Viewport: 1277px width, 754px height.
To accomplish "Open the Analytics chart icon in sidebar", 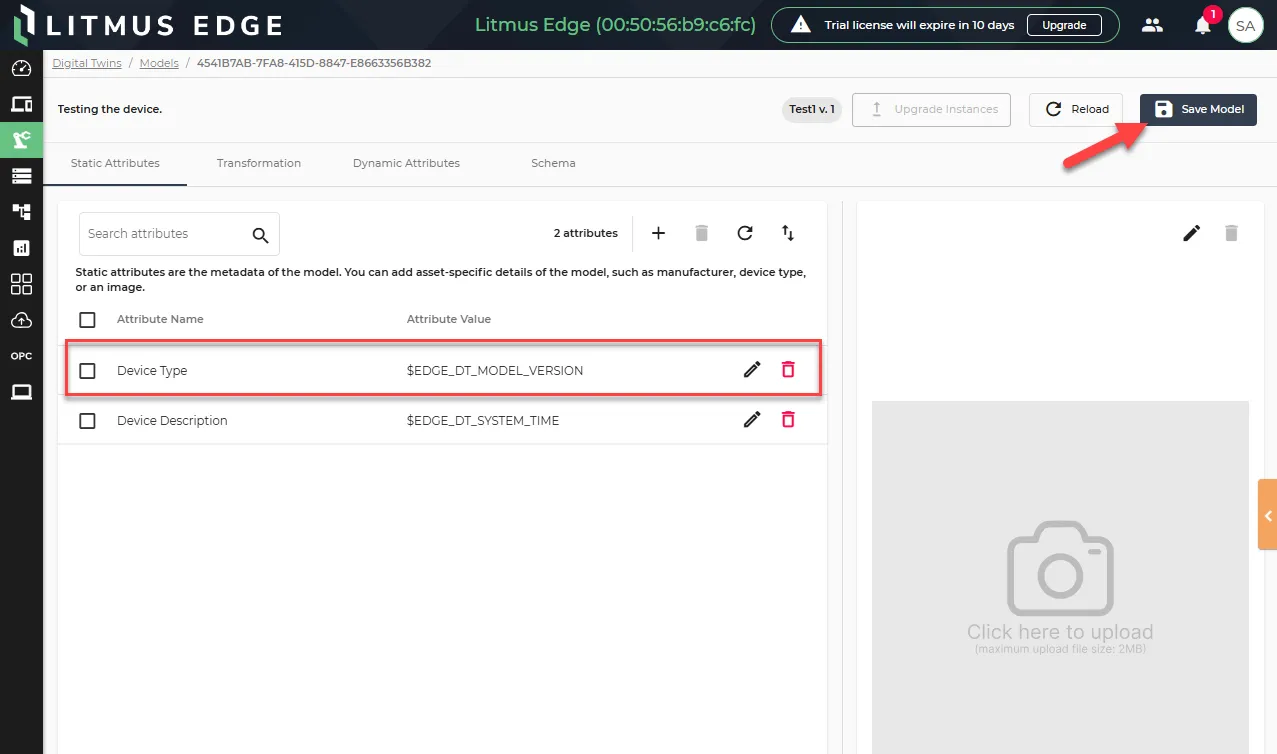I will coord(21,248).
